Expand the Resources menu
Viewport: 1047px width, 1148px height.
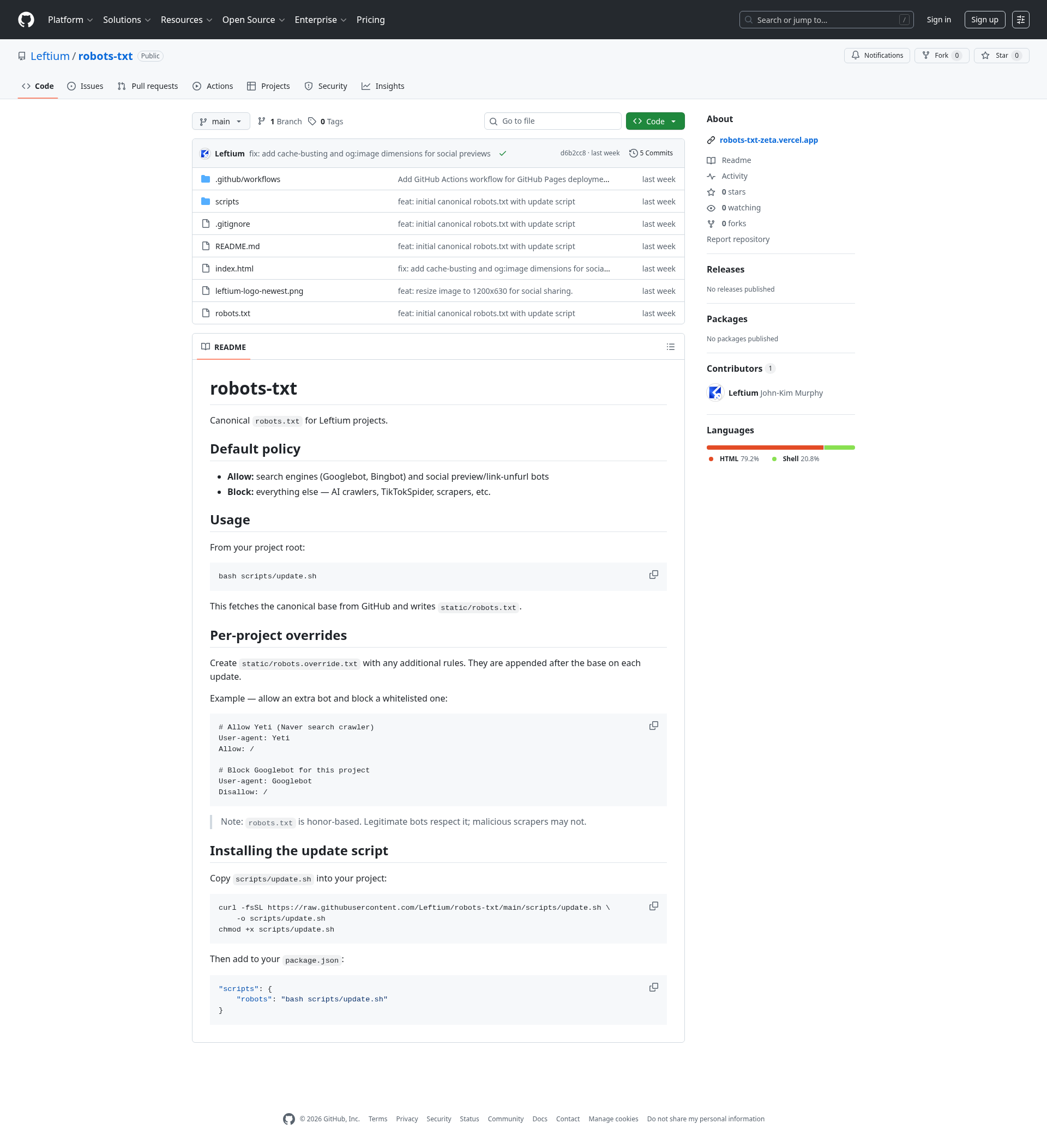(x=186, y=20)
